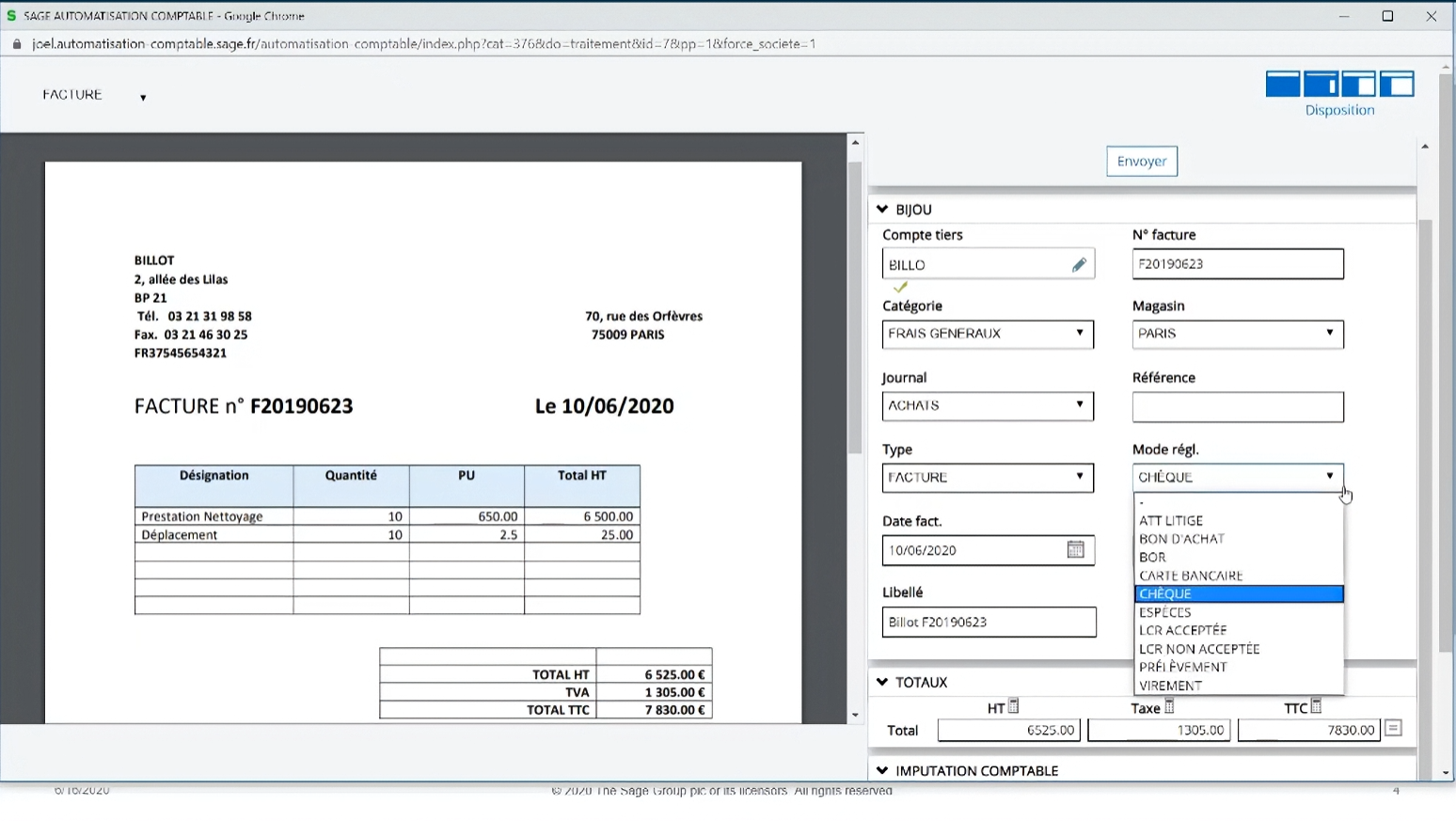Viewport: 1456px width, 821px height.
Task: Collapse the TOTAUX section
Action: (x=882, y=682)
